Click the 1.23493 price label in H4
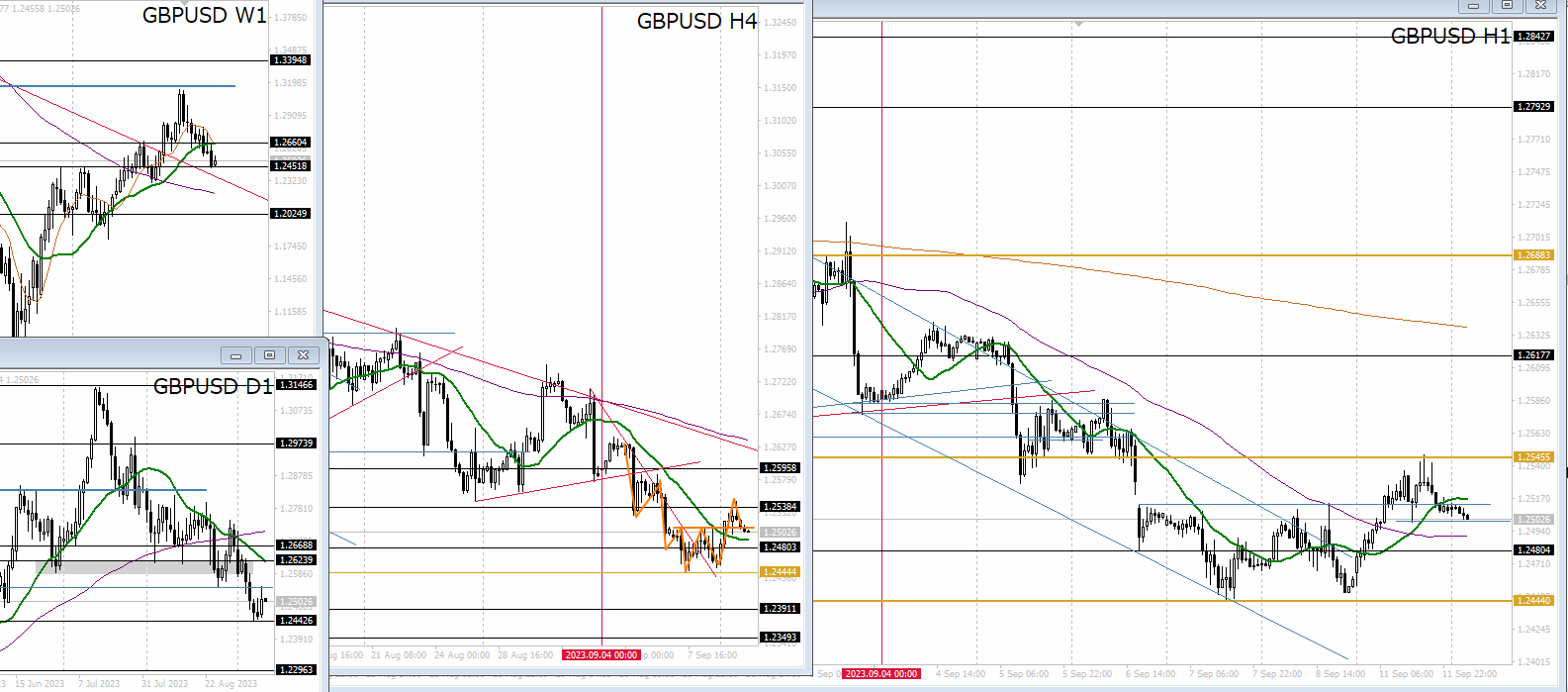 click(x=780, y=638)
